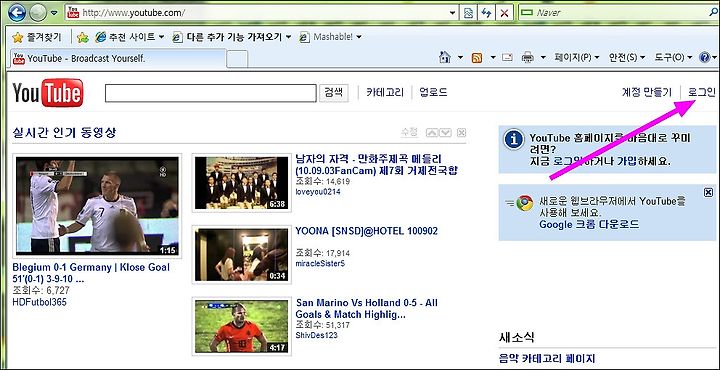Toggle the Compatibility View icon
Image resolution: width=720 pixels, height=370 pixels.
(468, 13)
